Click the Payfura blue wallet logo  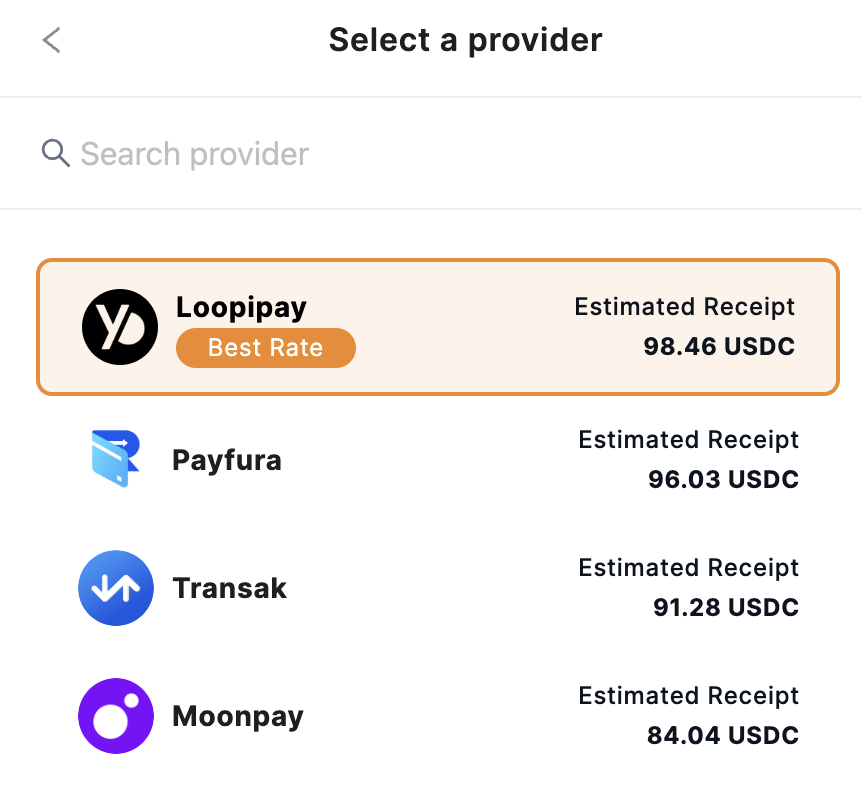[115, 459]
